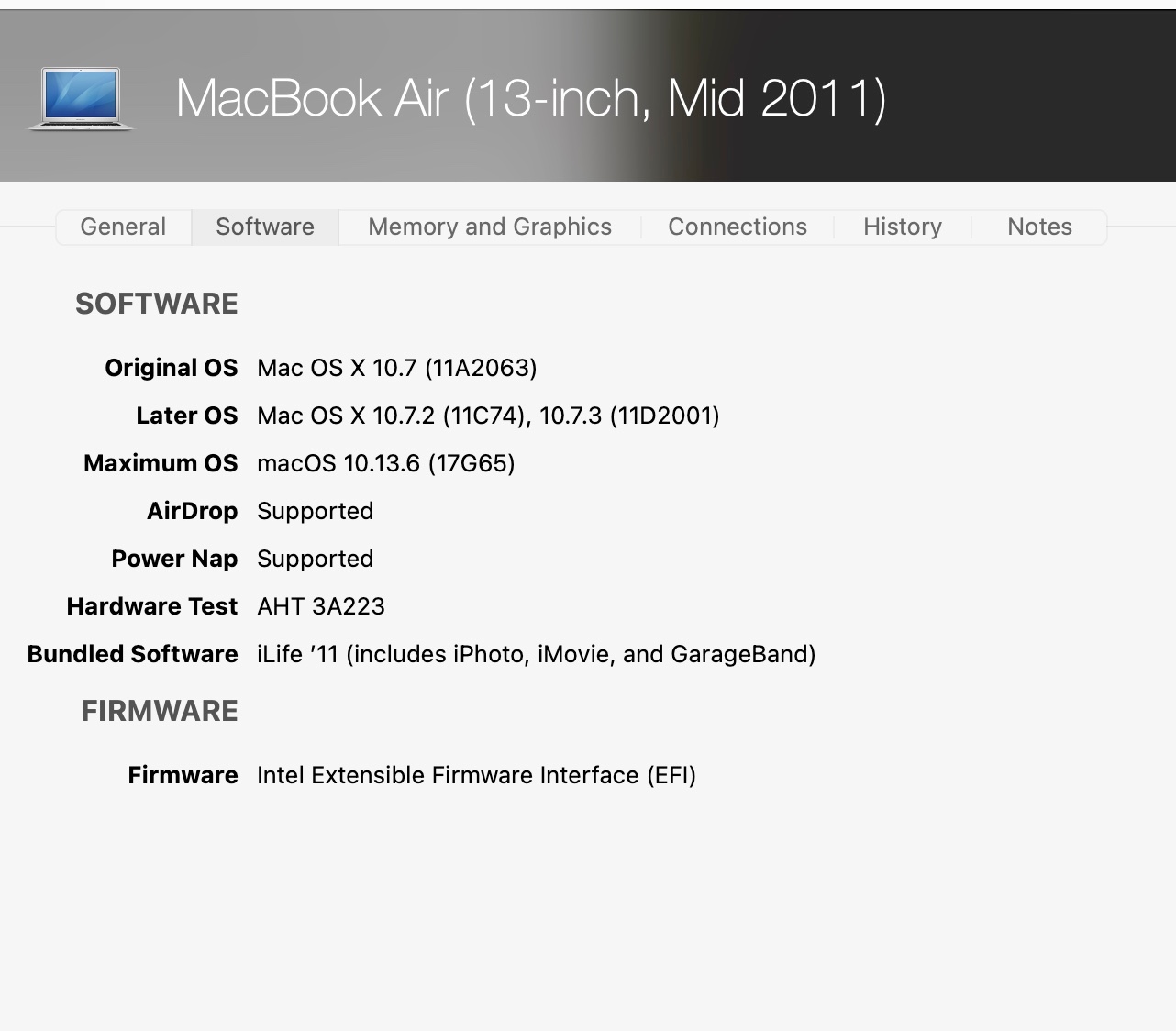Click the Original OS value 10.7 (11A2063)
This screenshot has height=1031, width=1176.
pos(396,368)
